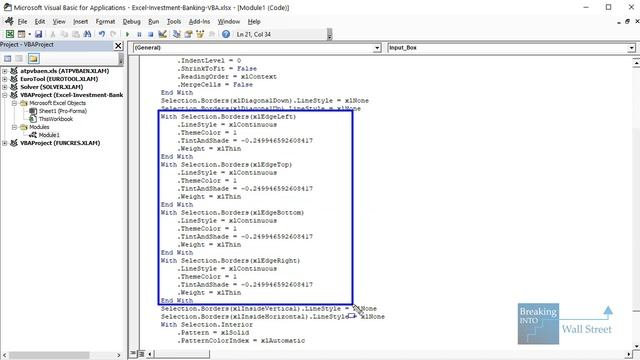The image size is (640, 360).
Task: Click the Redo icon
Action: click(x=113, y=34)
